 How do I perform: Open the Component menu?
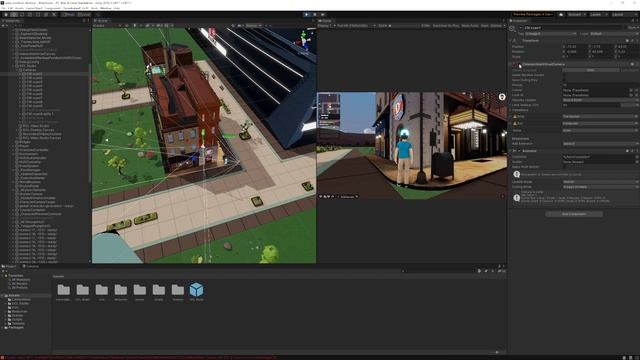pos(52,8)
